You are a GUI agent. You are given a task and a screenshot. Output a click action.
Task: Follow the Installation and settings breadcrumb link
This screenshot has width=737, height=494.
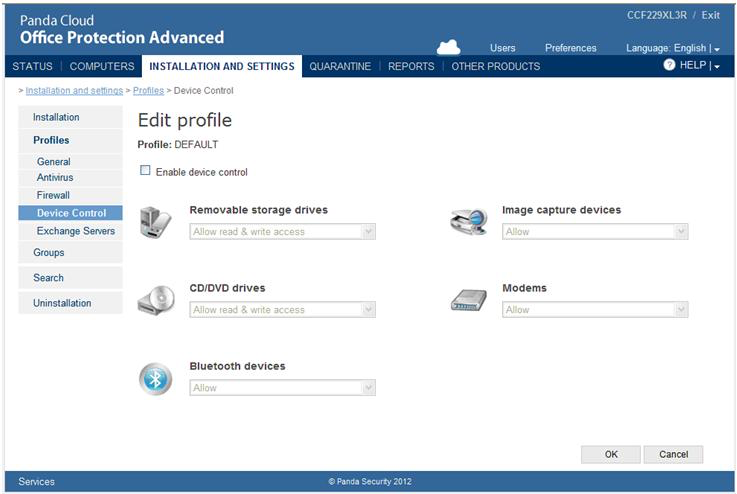pos(74,90)
